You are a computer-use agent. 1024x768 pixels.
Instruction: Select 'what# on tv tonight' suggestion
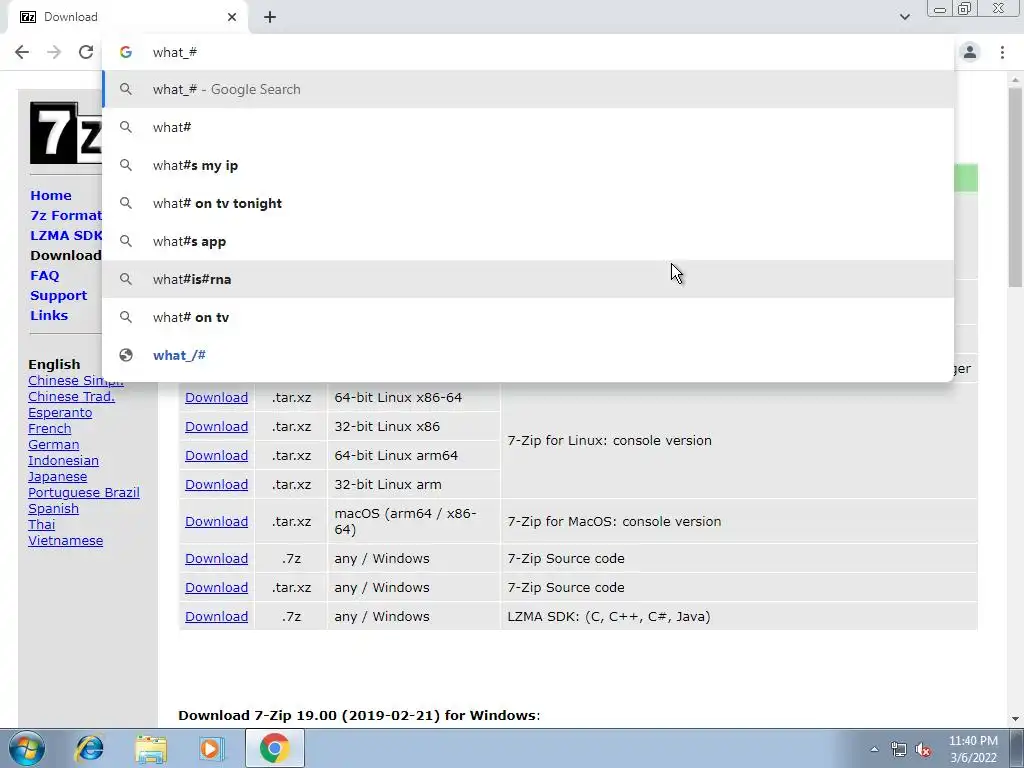528,203
